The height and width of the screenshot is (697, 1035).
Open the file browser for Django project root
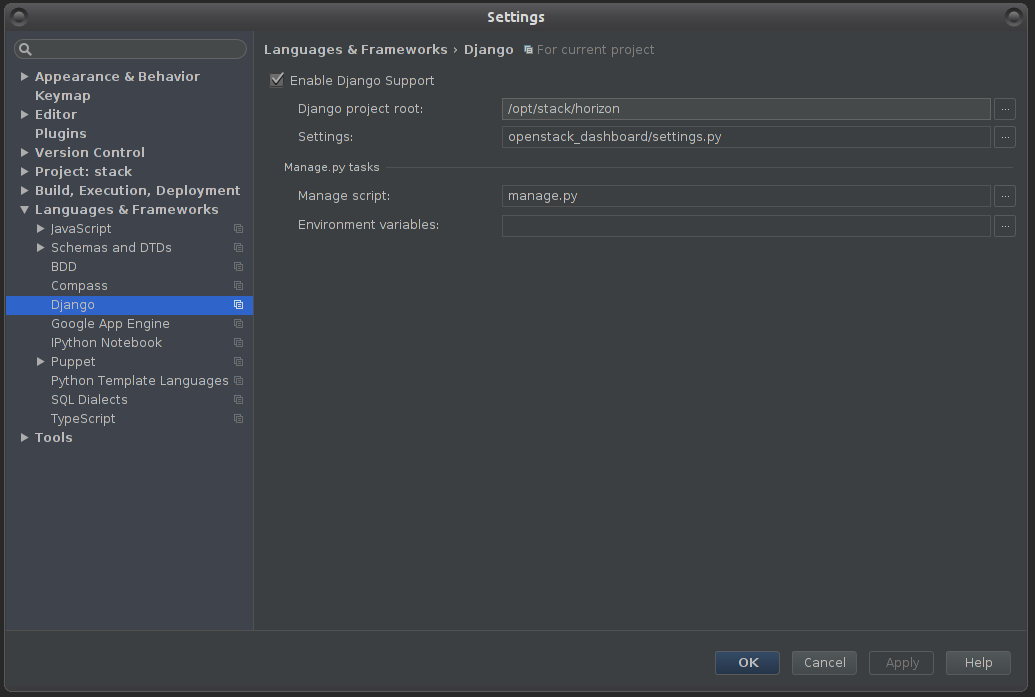(x=1004, y=109)
